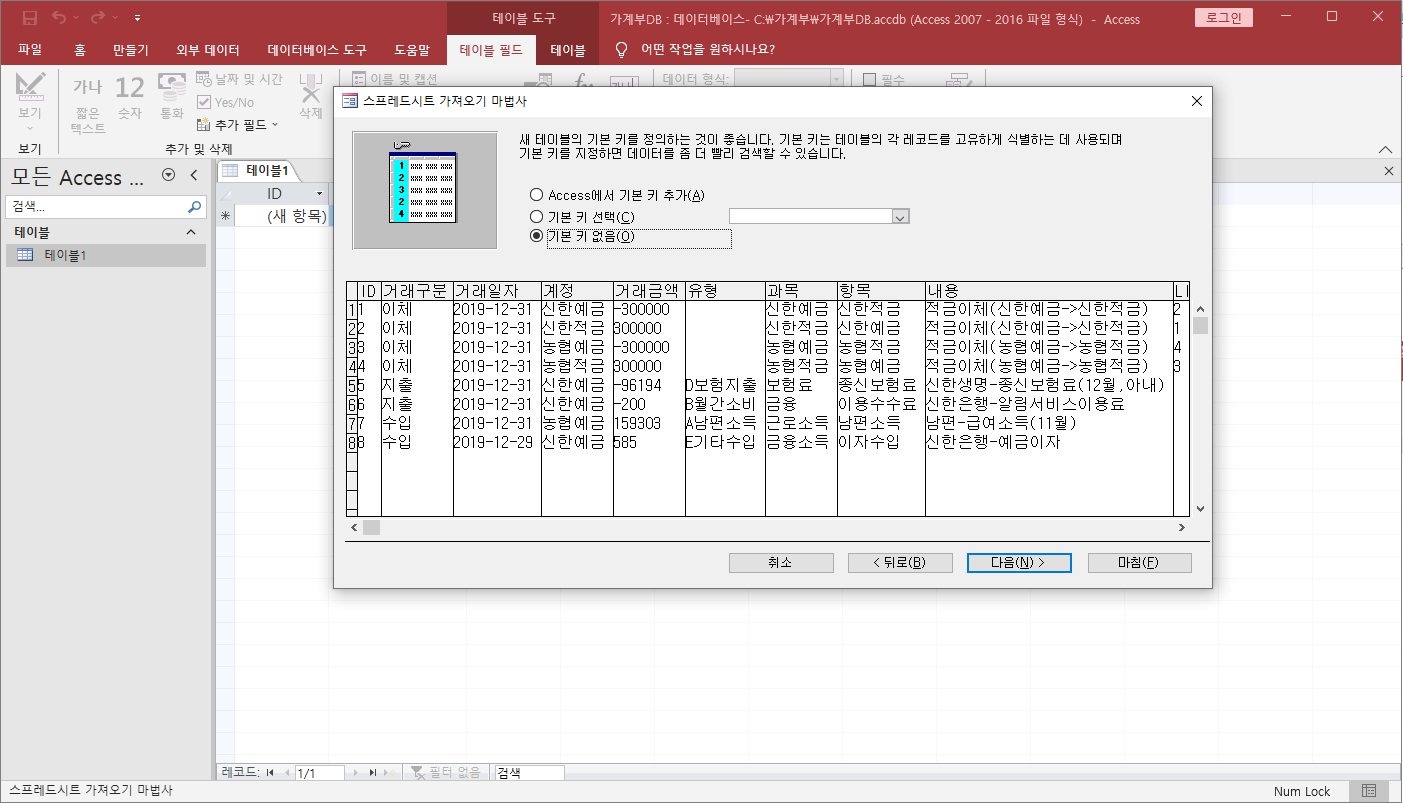Click the preview vertical scrollbar thumb

pos(1200,325)
